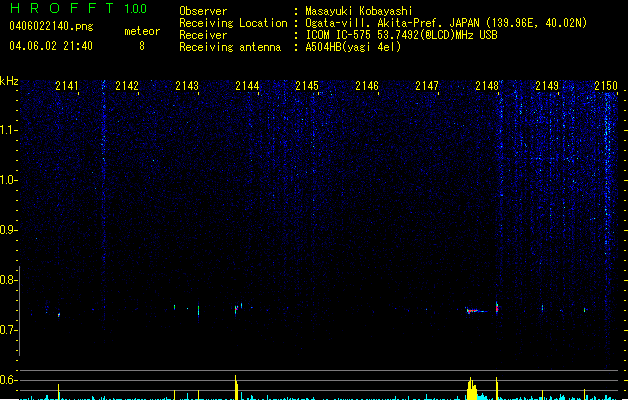Click the 0.9 kHz axis label
The width and height of the screenshot is (629, 400).
pos(9,230)
